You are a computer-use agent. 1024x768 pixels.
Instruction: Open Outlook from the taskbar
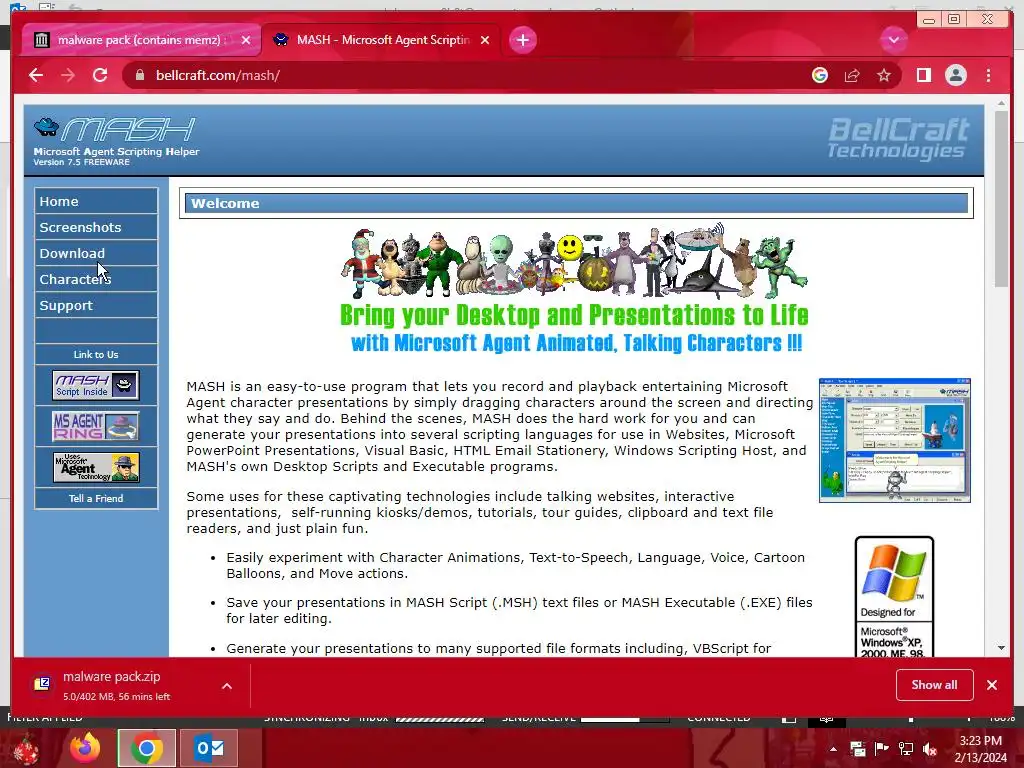[209, 748]
